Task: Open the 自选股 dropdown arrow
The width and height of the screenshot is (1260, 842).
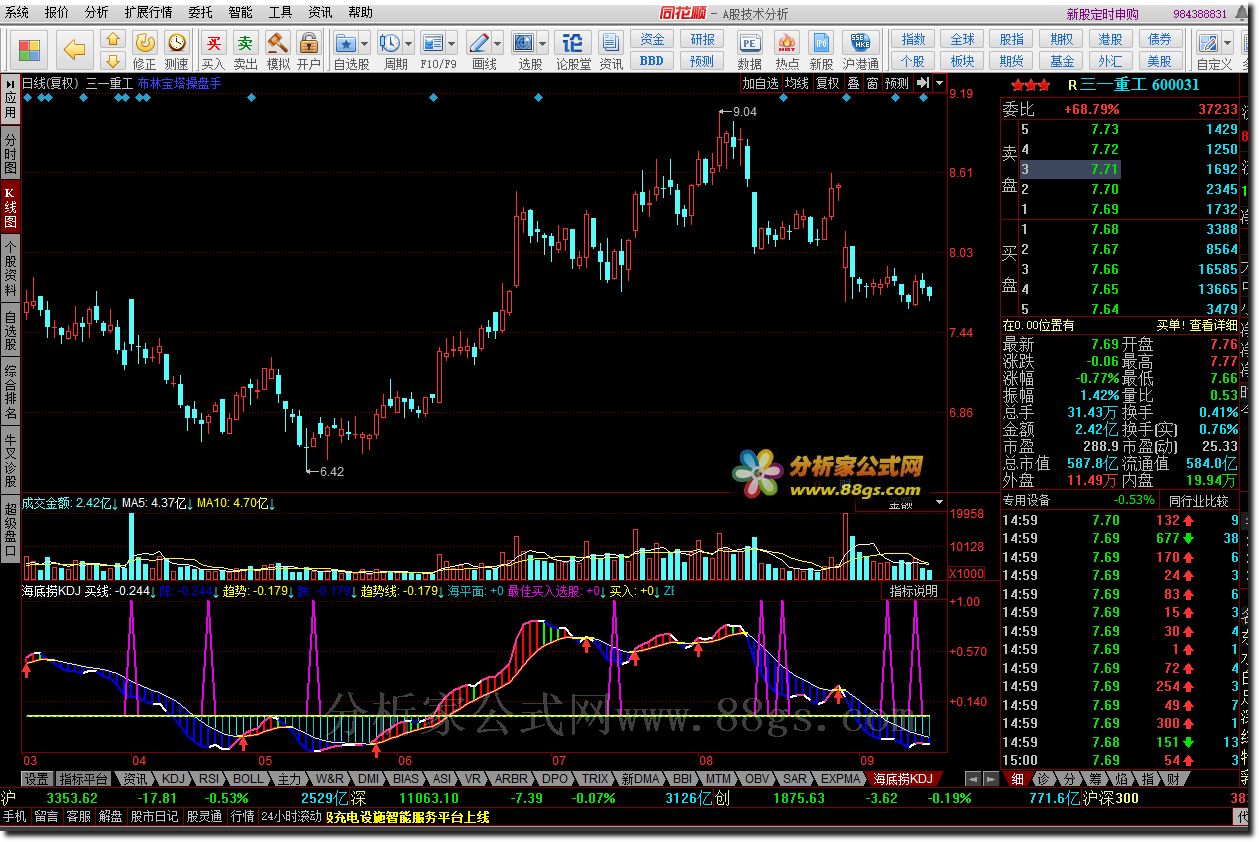Action: pyautogui.click(x=365, y=43)
